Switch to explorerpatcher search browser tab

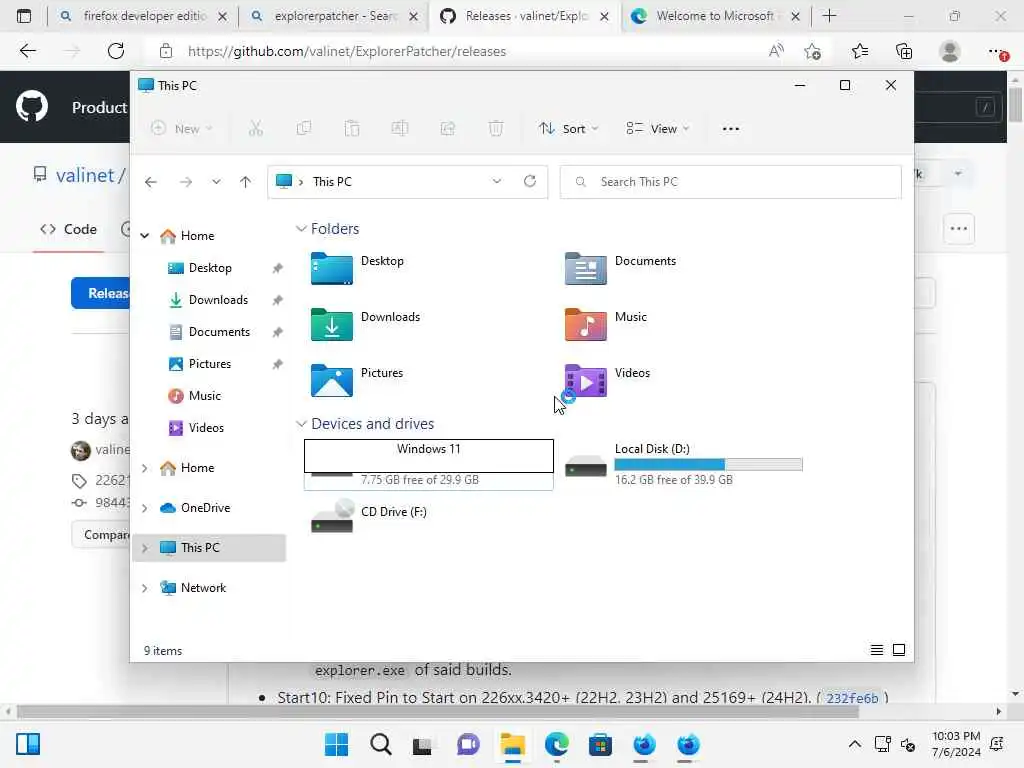(x=334, y=16)
